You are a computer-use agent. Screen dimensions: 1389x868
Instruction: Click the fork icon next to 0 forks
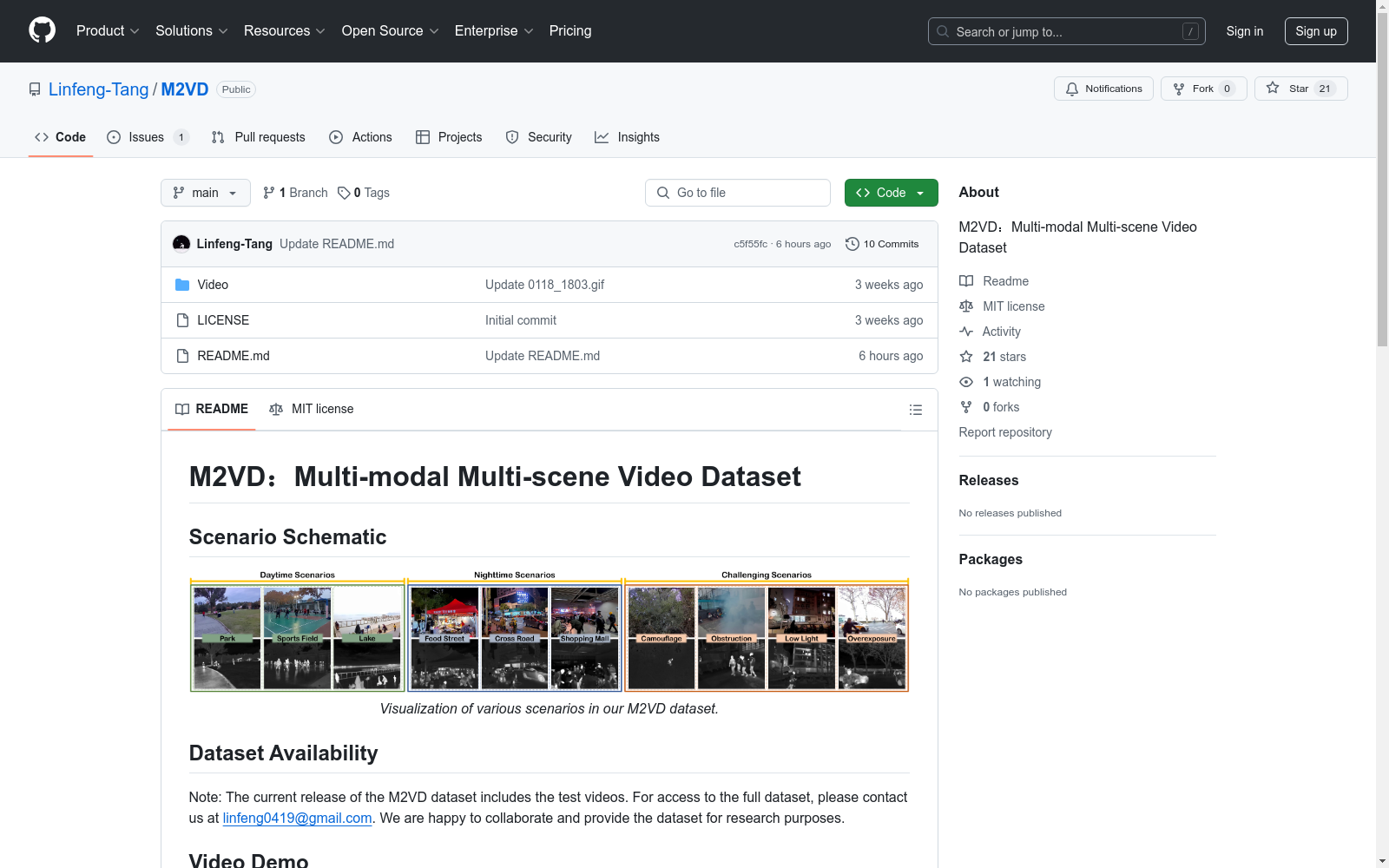966,407
